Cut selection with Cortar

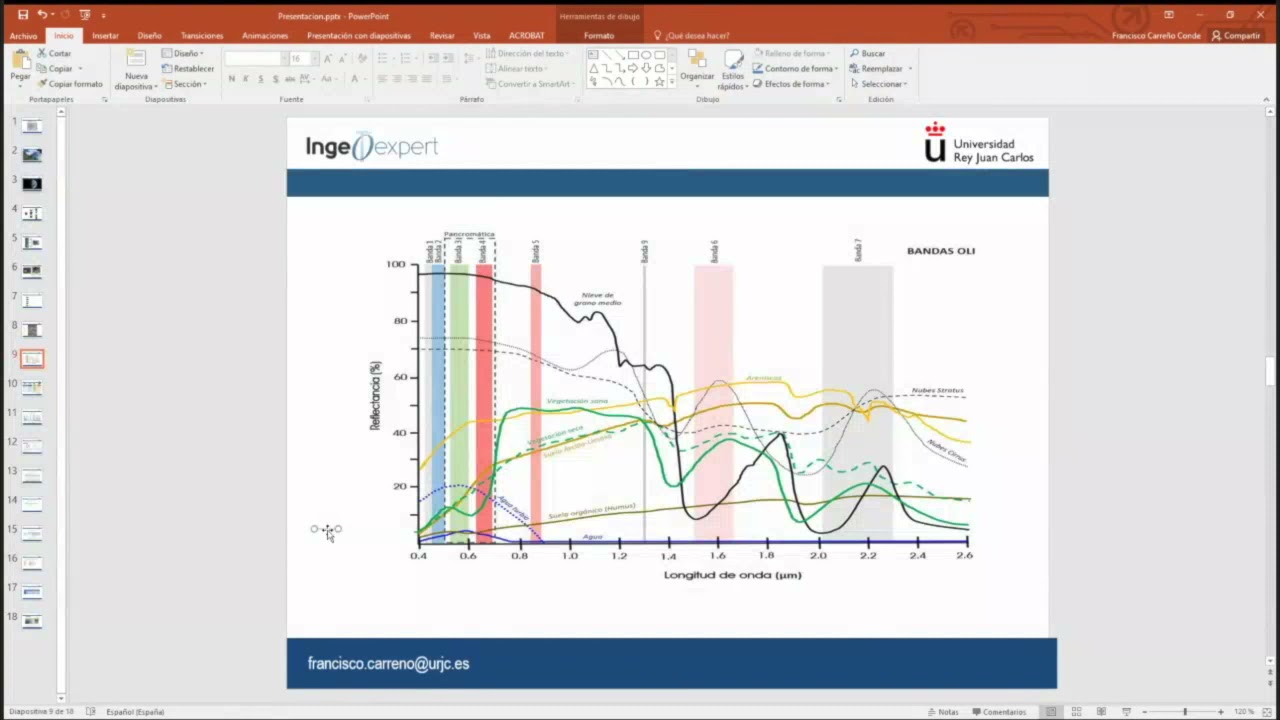coord(54,53)
